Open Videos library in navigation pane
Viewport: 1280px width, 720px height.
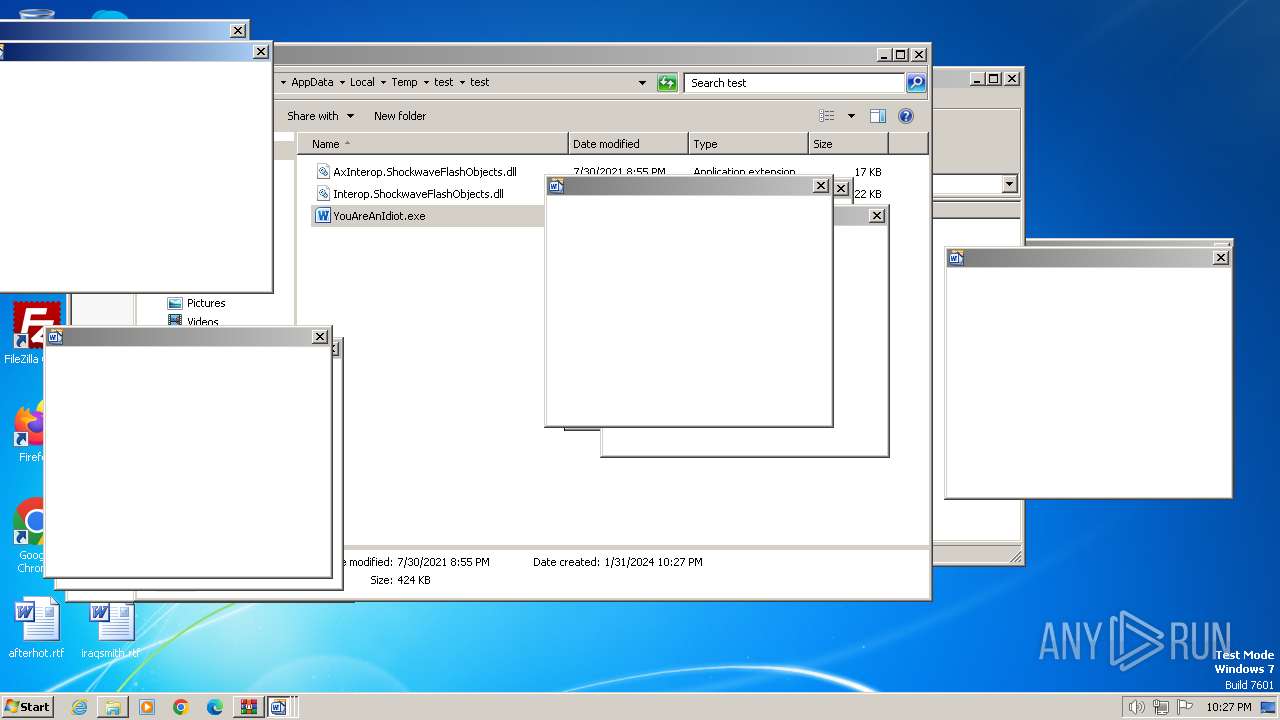point(193,321)
